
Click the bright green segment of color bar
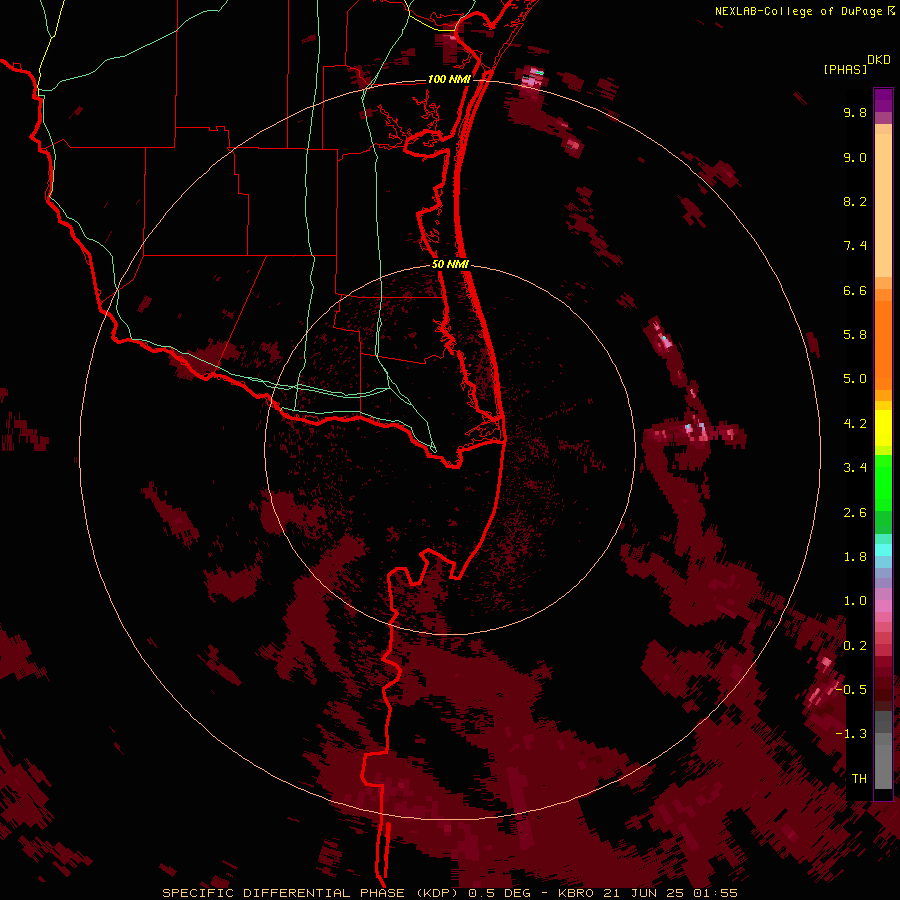tap(883, 482)
